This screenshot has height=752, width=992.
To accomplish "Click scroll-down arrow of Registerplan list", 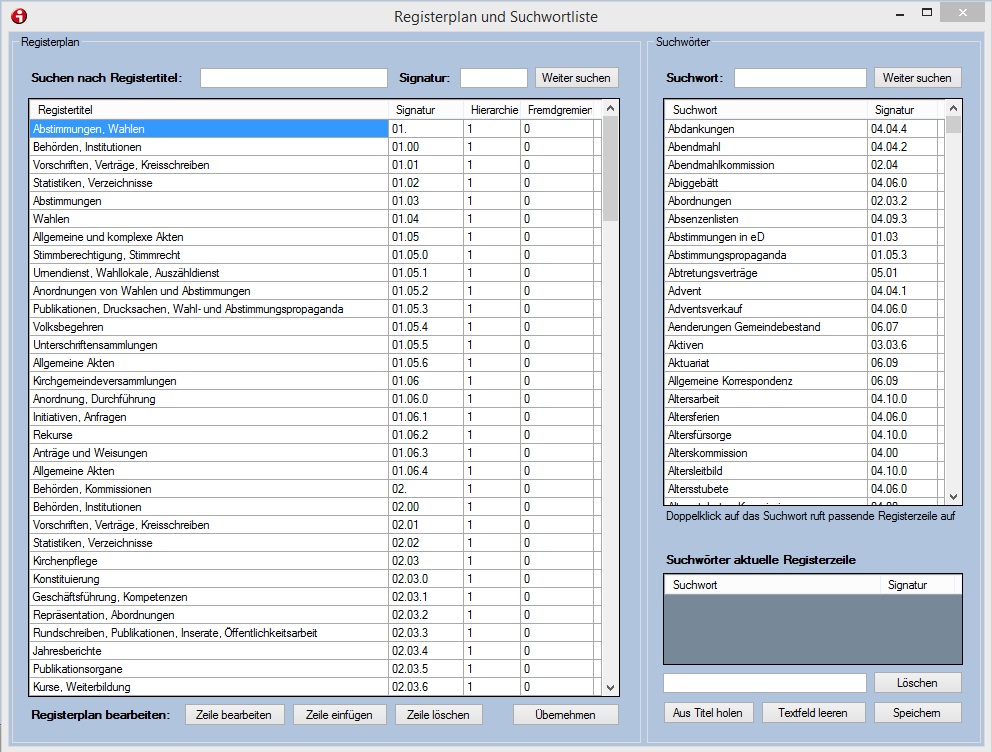I will (611, 687).
